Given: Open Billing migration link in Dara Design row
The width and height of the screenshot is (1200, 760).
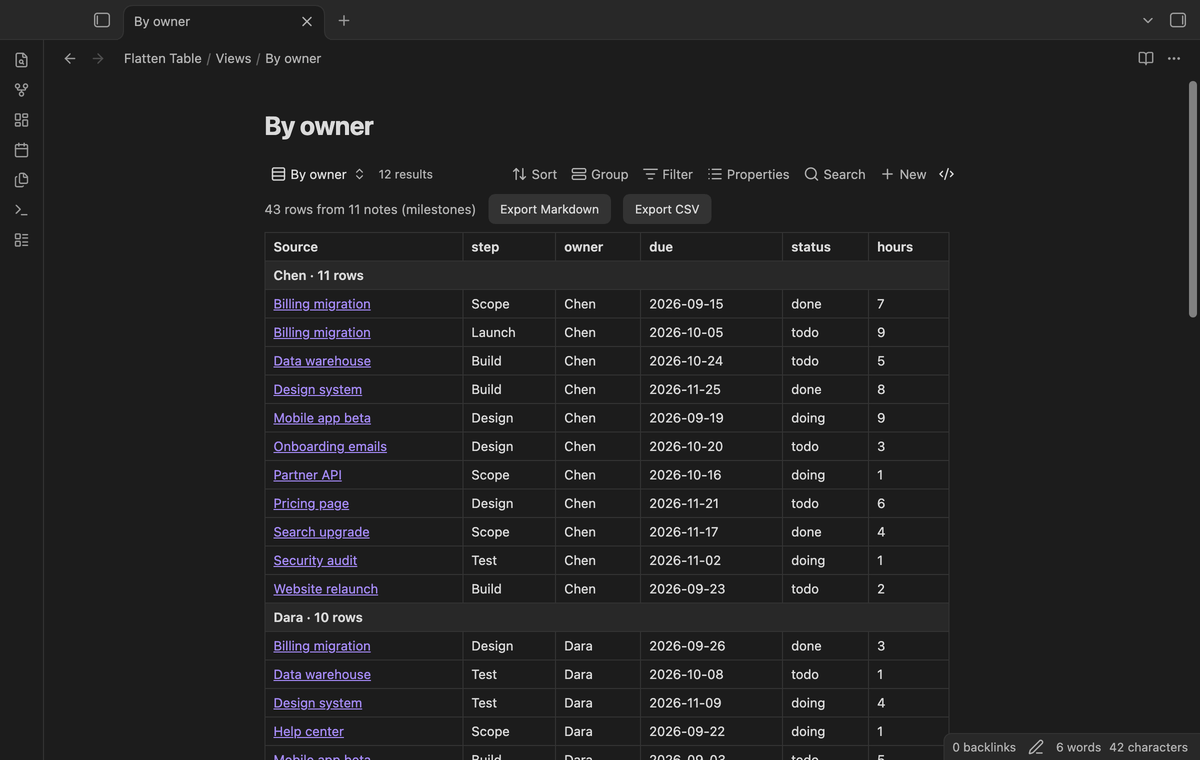Looking at the screenshot, I should 322,646.
